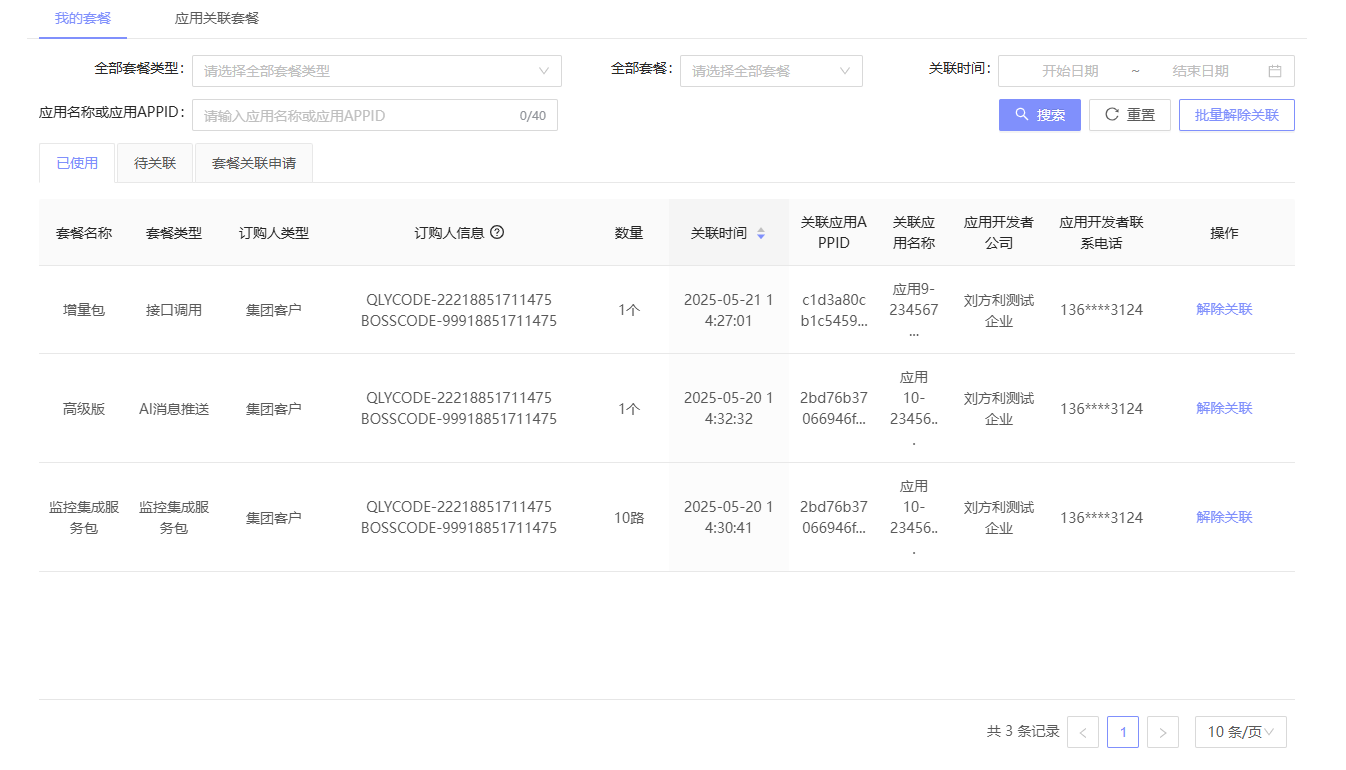The width and height of the screenshot is (1346, 770).
Task: Click the 2025-05-21 14:27:01 time cell
Action: pos(729,310)
